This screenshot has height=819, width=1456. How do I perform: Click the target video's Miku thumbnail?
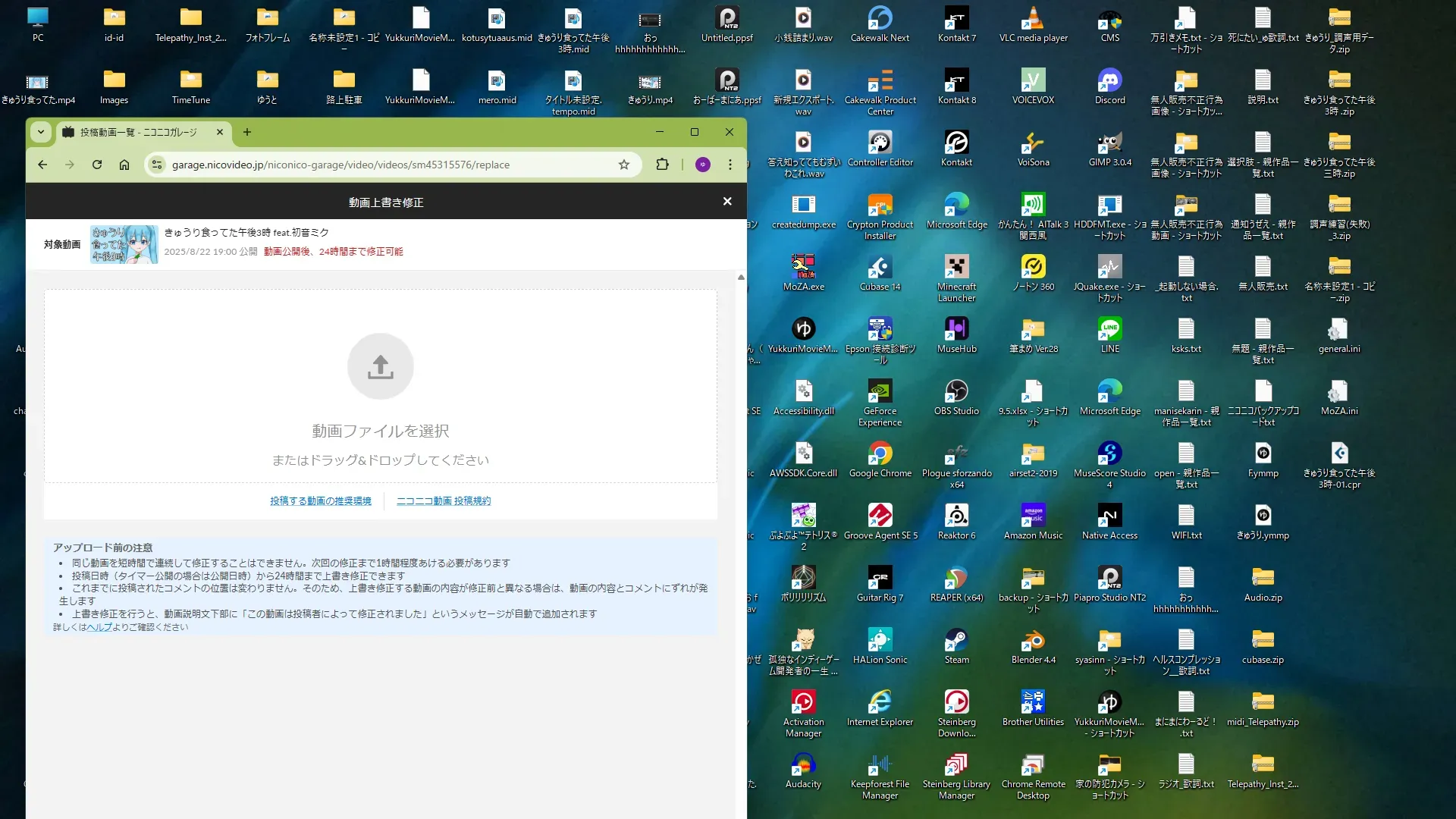click(x=124, y=244)
